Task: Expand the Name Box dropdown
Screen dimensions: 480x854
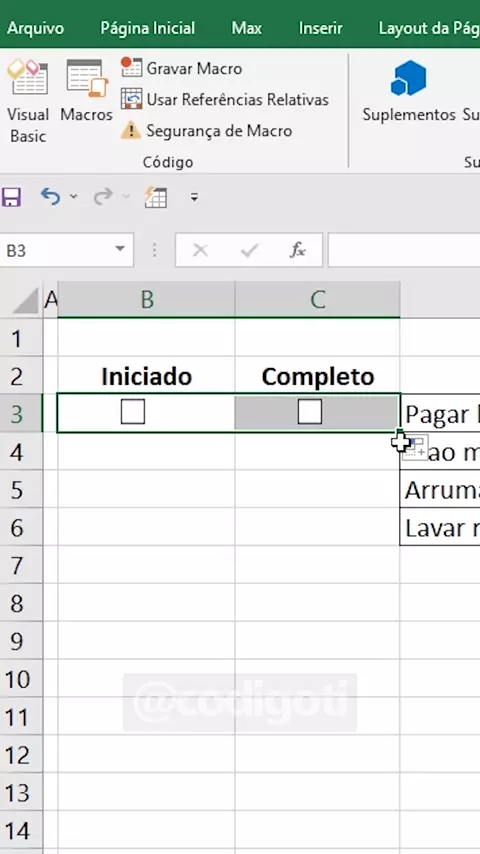Action: click(120, 250)
